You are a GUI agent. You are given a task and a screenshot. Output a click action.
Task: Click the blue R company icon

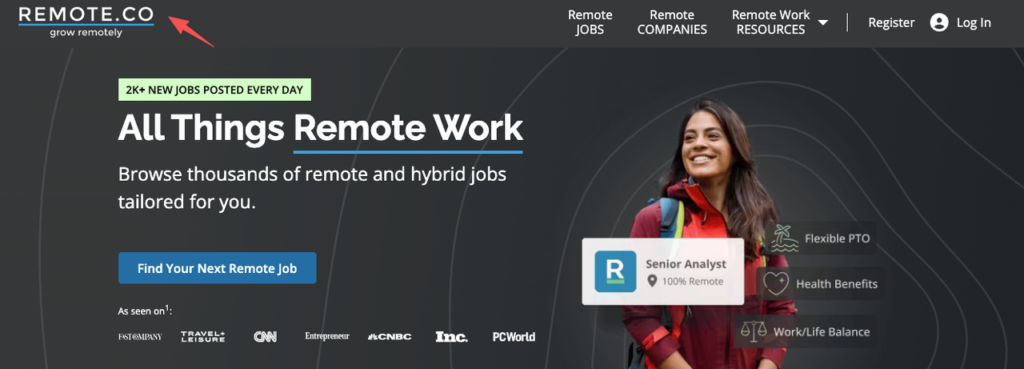(615, 271)
